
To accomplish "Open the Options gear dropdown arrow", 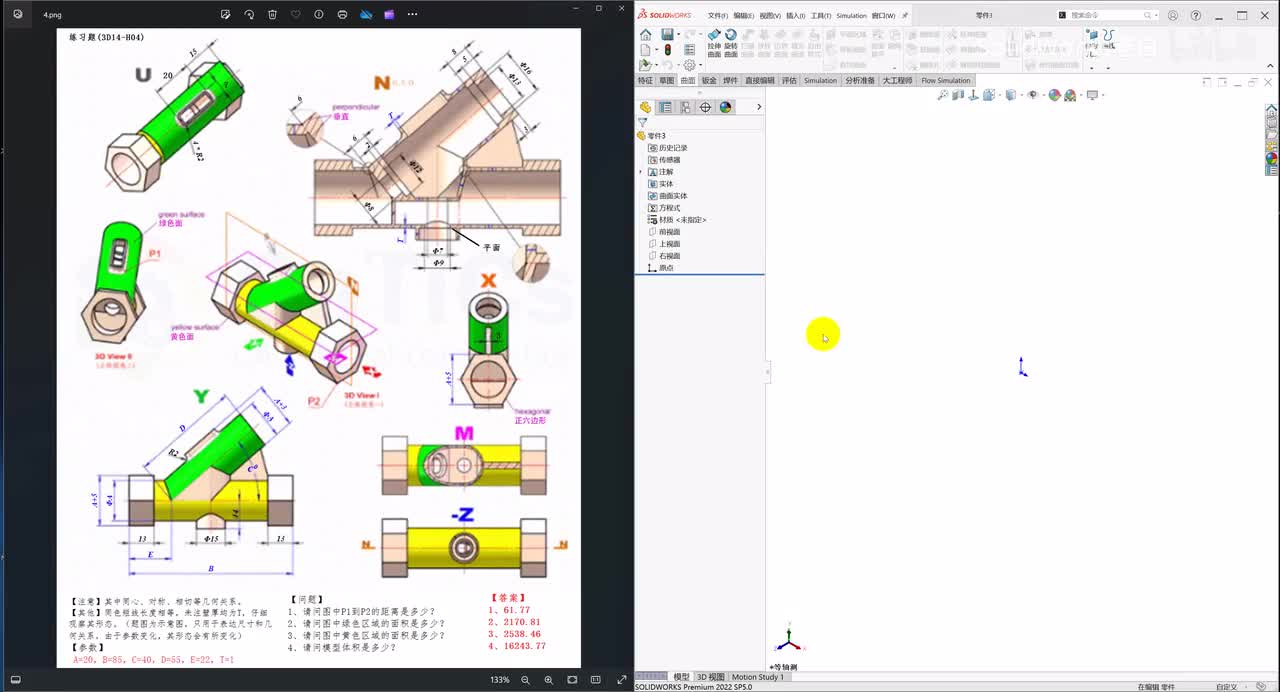I will pyautogui.click(x=699, y=65).
